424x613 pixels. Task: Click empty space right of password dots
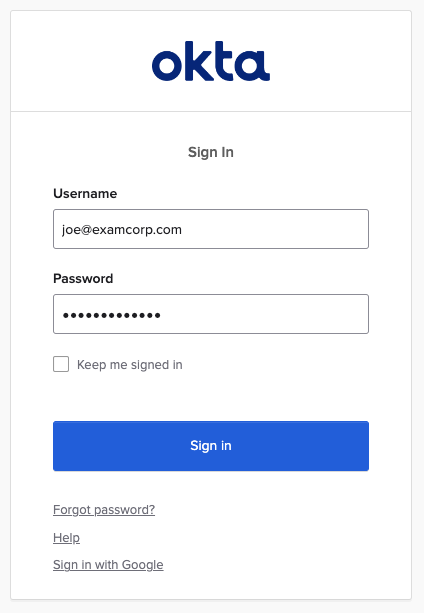coord(264,314)
